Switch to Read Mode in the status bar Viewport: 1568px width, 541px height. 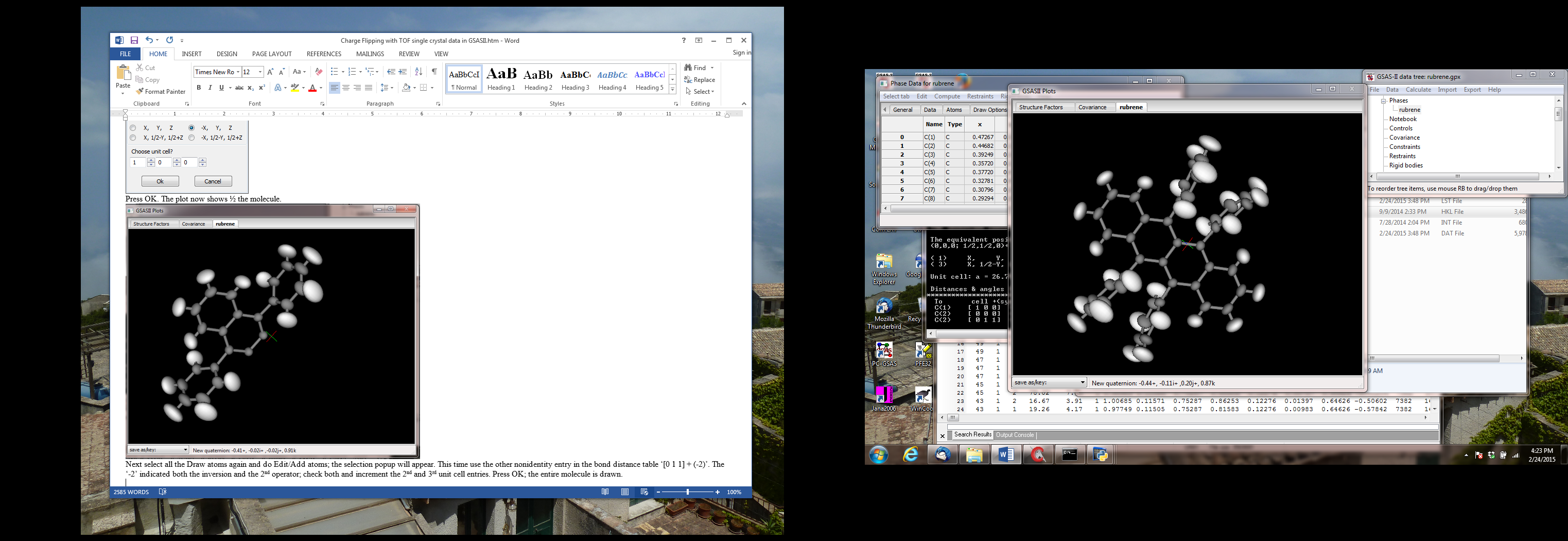point(605,492)
